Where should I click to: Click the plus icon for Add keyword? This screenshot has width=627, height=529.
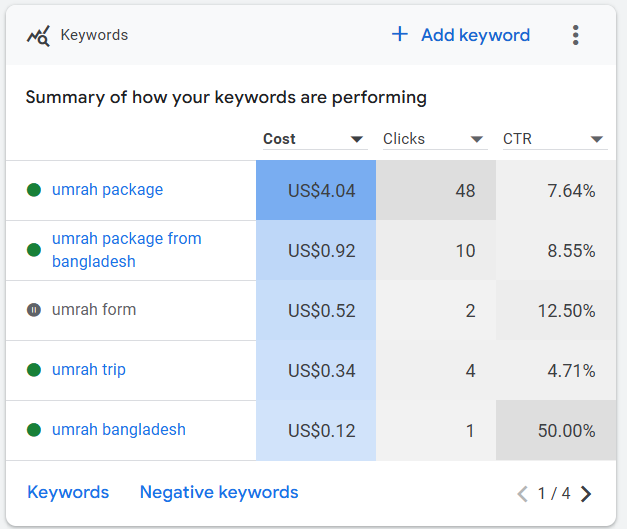click(x=400, y=35)
